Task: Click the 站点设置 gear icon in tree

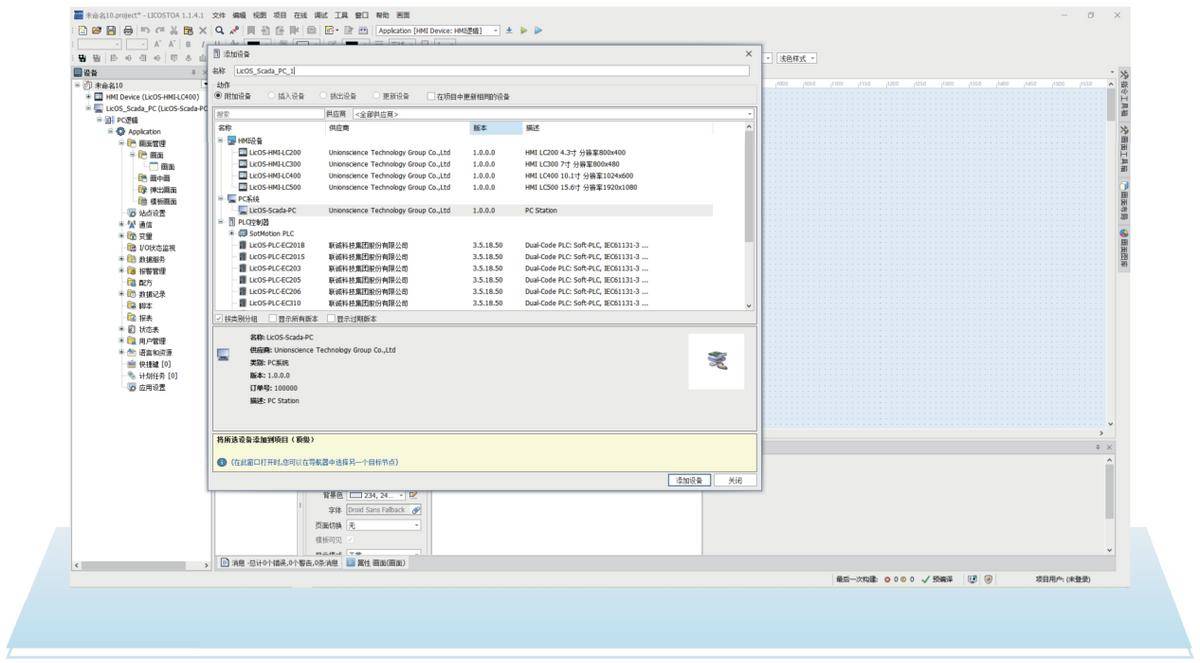Action: pyautogui.click(x=131, y=213)
